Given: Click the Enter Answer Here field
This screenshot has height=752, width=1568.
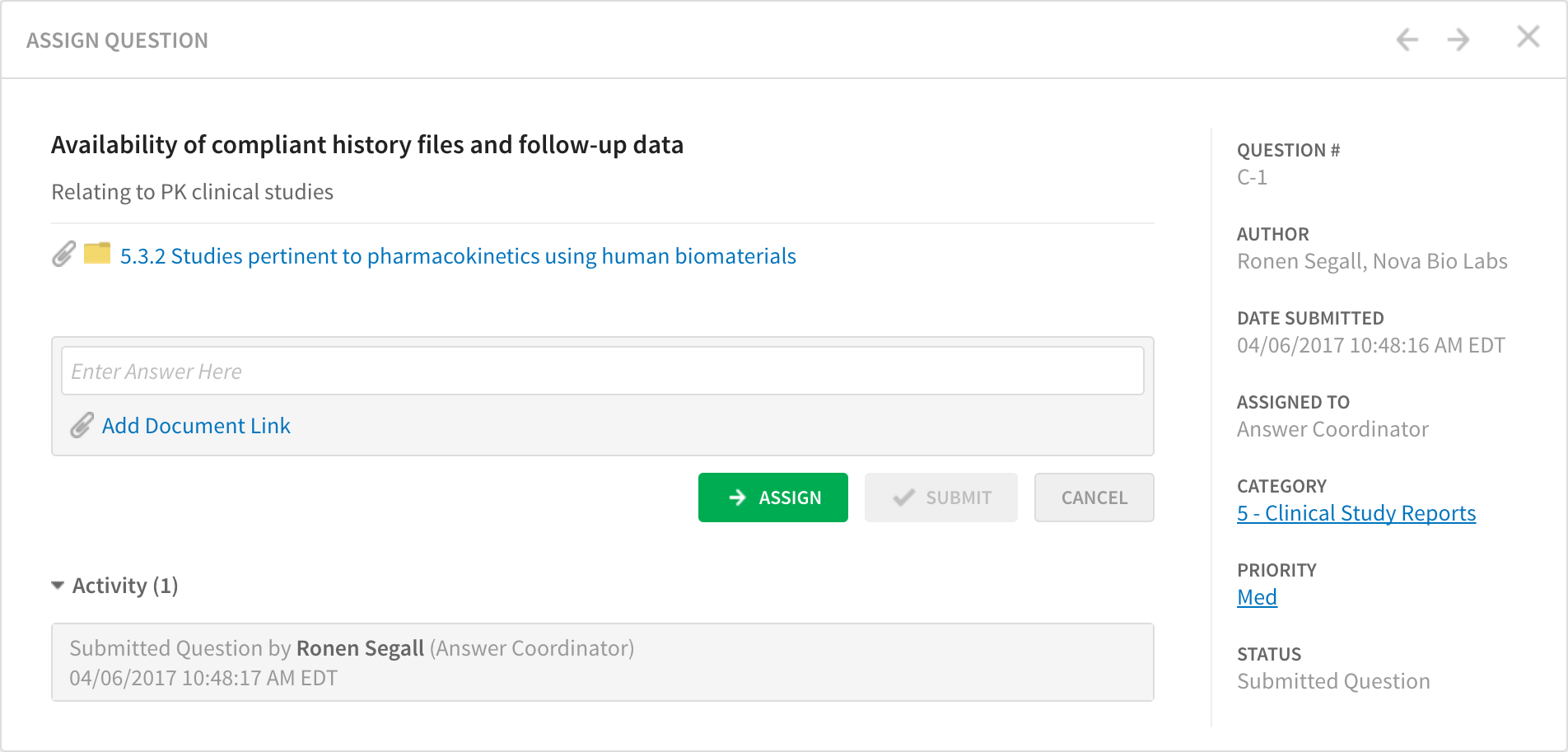Looking at the screenshot, I should [x=602, y=371].
